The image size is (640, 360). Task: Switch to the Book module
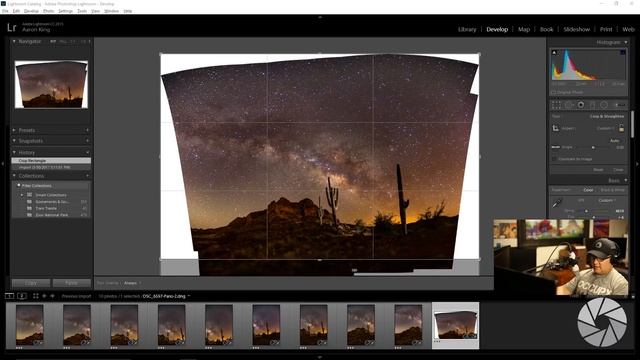point(547,29)
